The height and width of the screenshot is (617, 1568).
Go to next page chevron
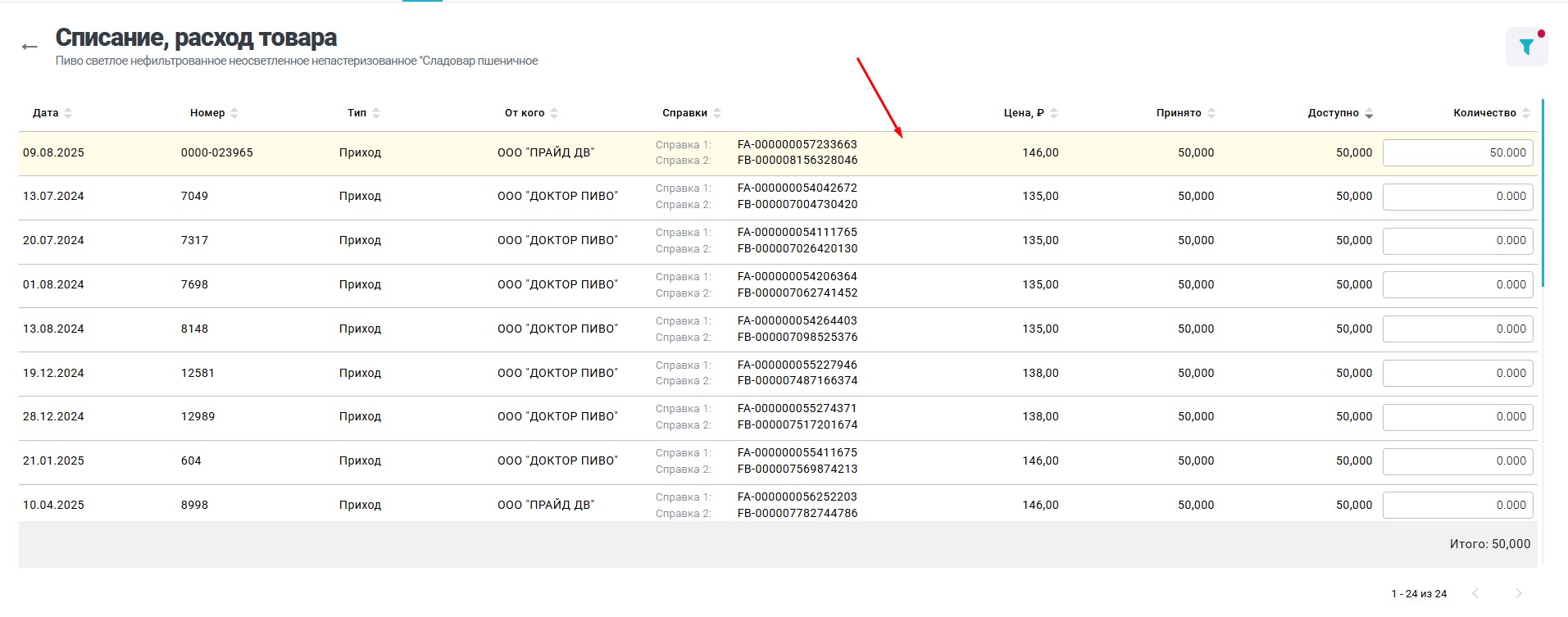(1518, 593)
